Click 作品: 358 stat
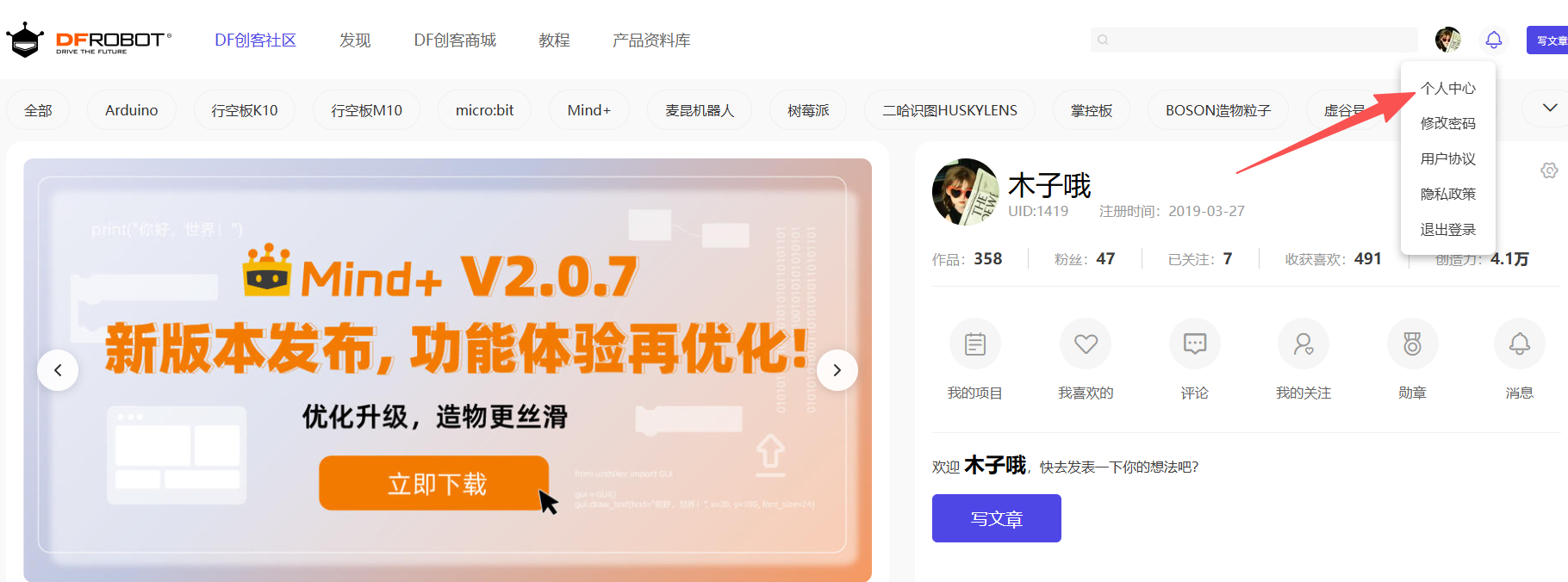Viewport: 1568px width, 582px height. tap(967, 258)
